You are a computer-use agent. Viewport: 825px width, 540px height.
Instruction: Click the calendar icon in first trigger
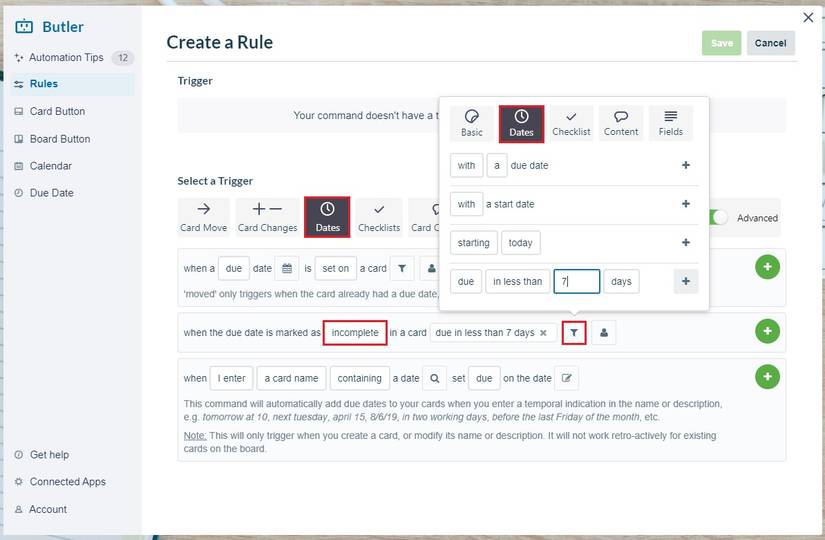click(287, 268)
